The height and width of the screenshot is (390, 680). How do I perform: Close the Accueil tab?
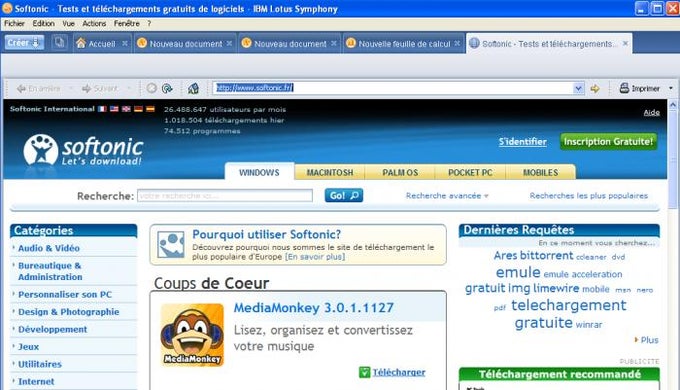(124, 43)
